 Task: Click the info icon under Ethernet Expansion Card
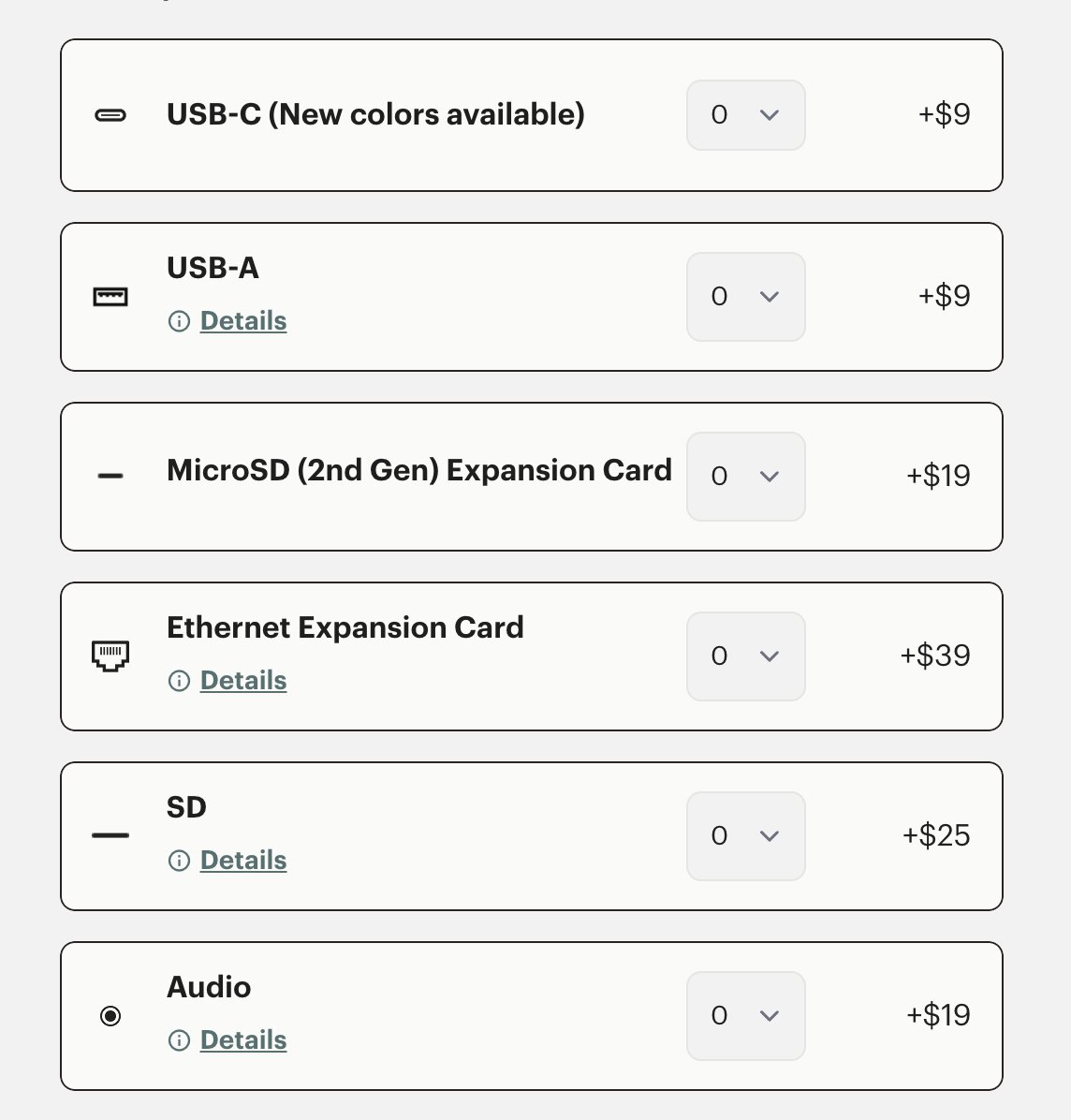tap(179, 681)
